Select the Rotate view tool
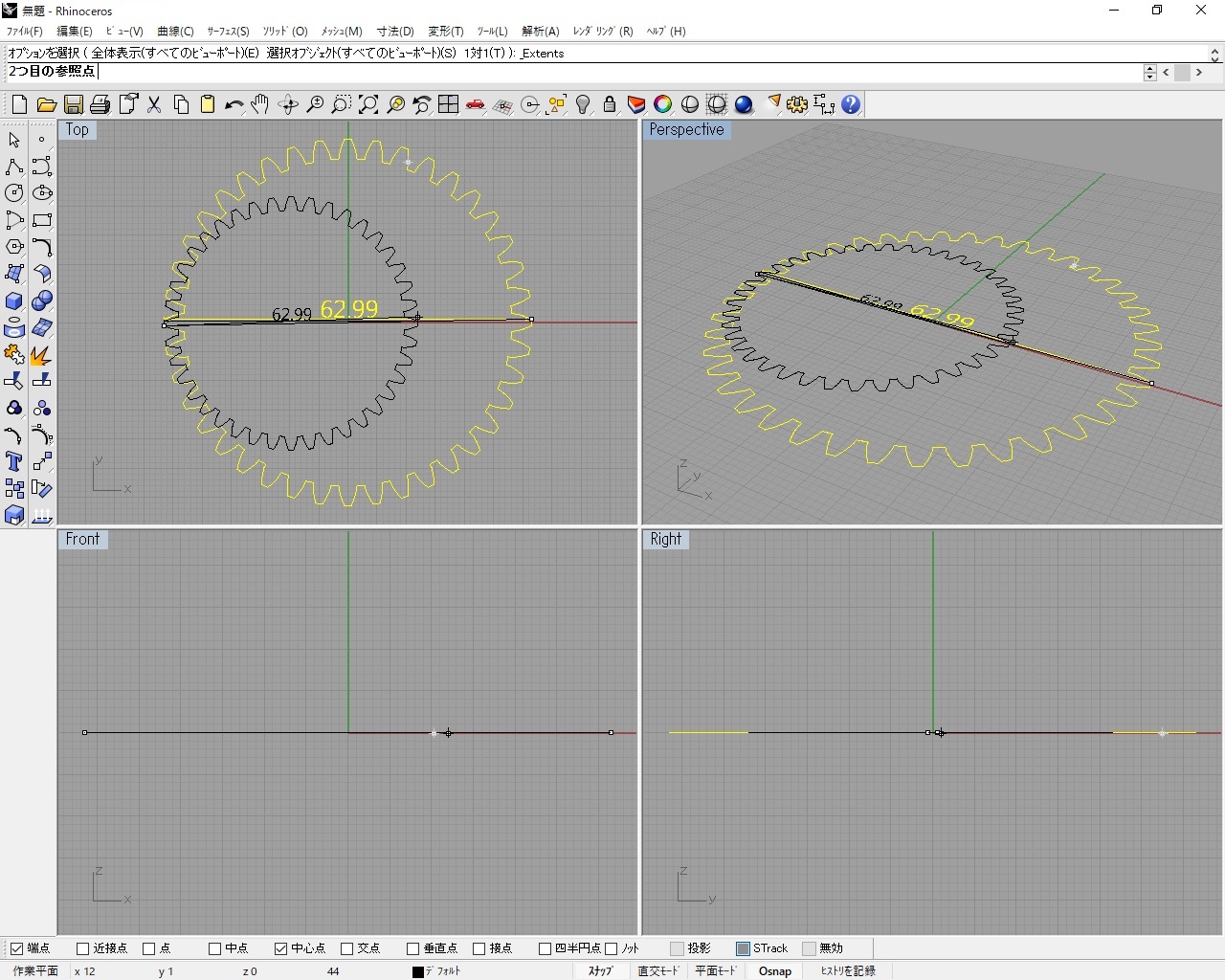Screen dimensions: 1225x980 coord(287,104)
